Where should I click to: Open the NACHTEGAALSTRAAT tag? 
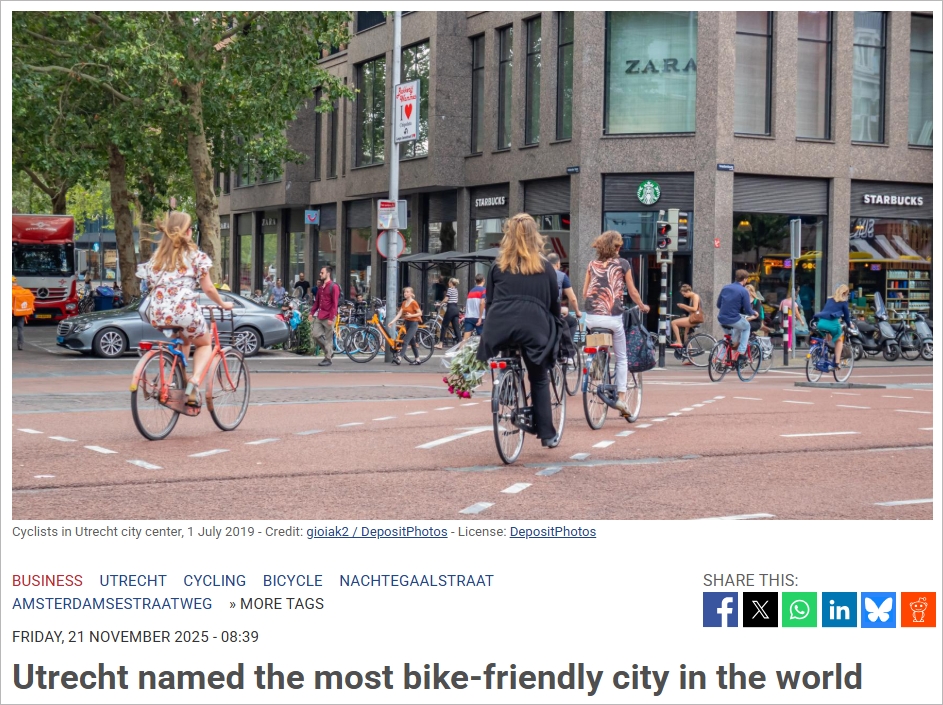tap(416, 580)
